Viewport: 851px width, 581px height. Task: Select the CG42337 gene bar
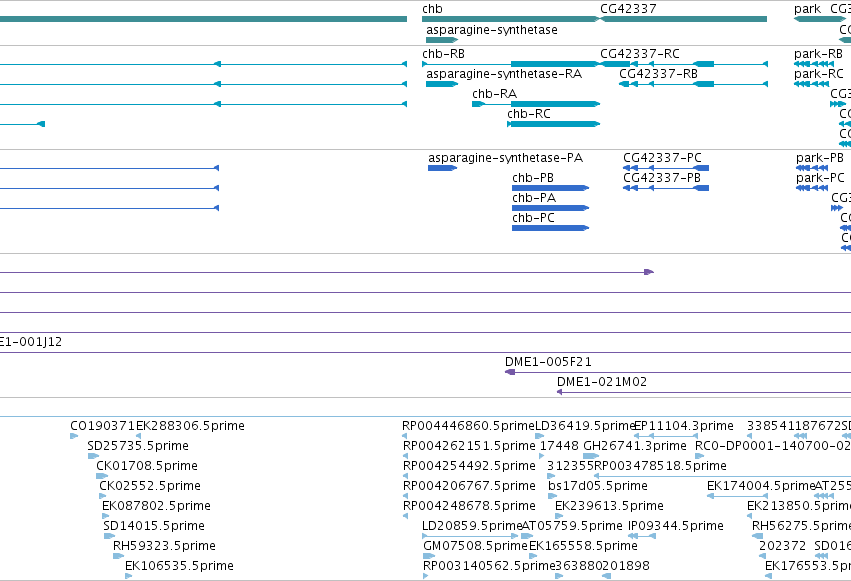click(x=683, y=19)
